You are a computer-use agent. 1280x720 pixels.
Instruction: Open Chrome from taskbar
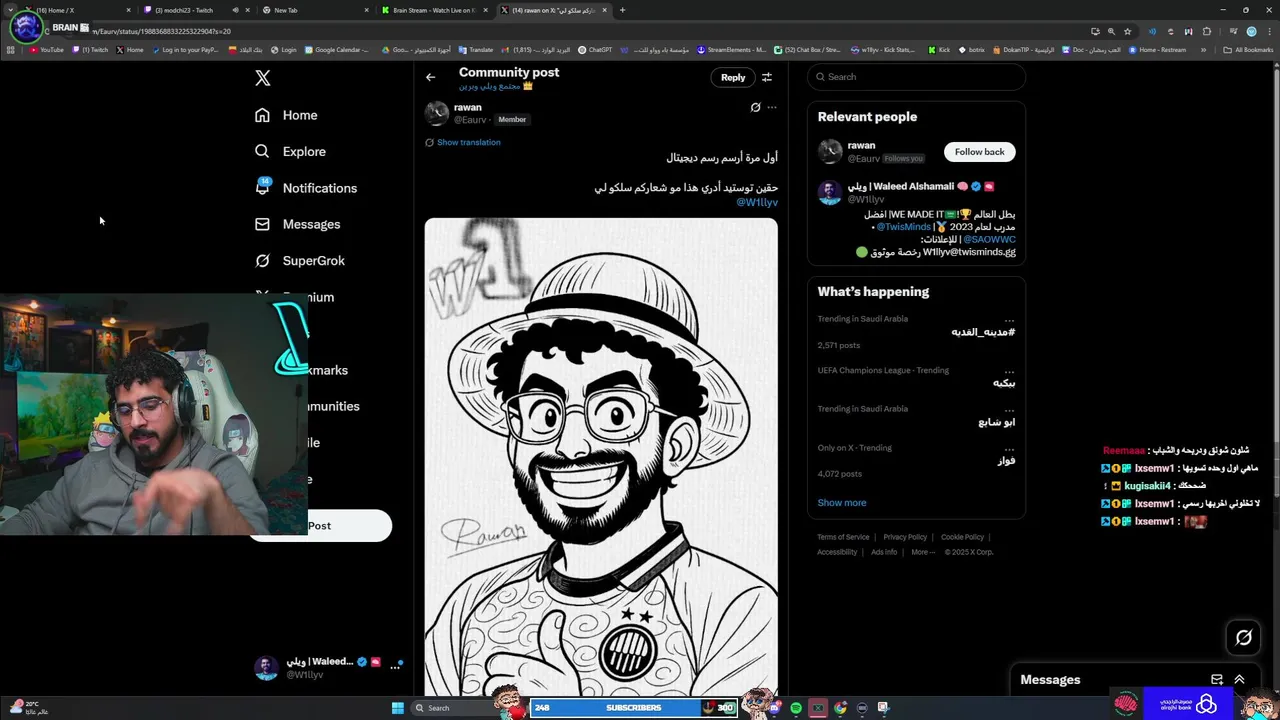(x=840, y=708)
